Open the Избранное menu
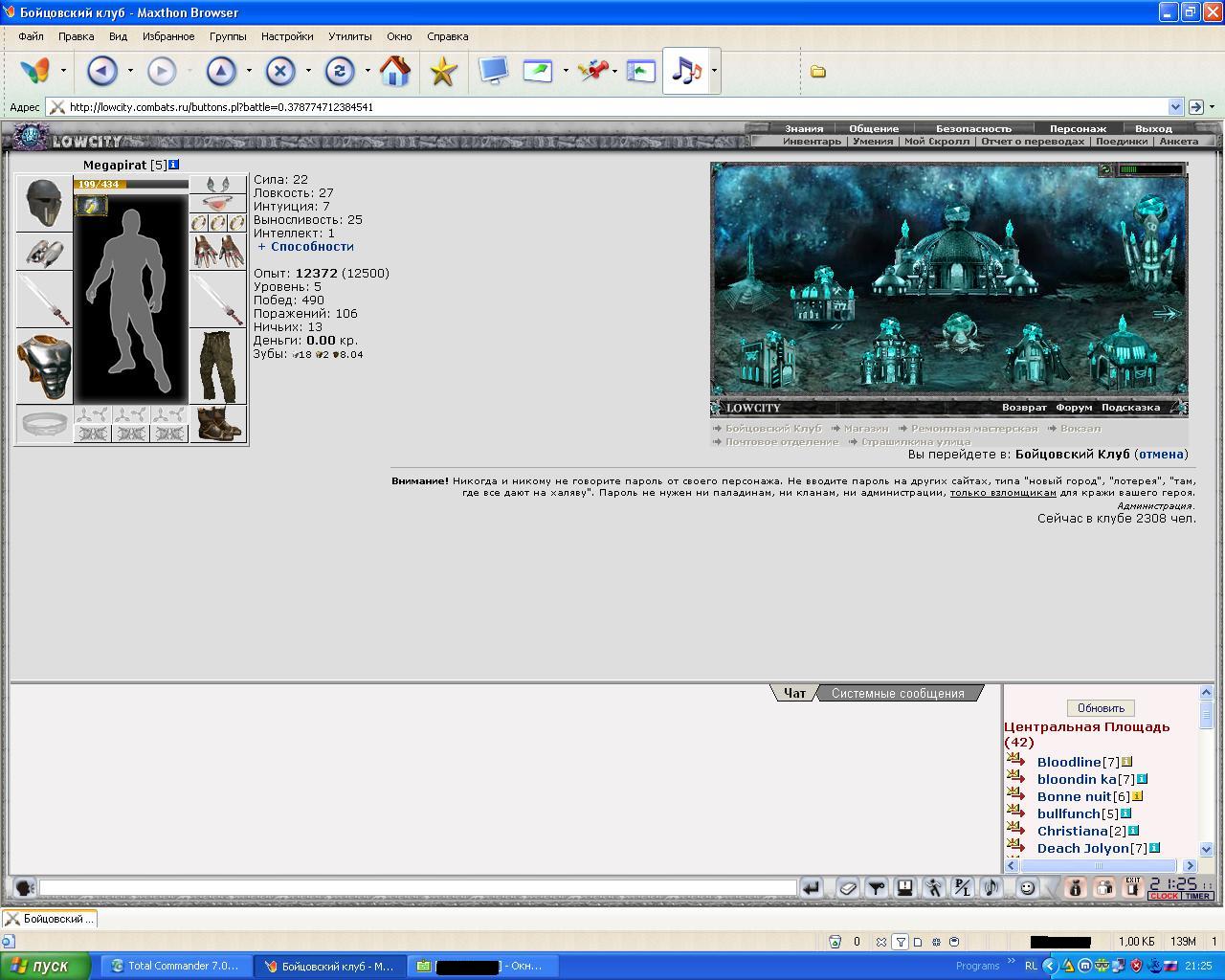The image size is (1225, 980). pos(168,36)
